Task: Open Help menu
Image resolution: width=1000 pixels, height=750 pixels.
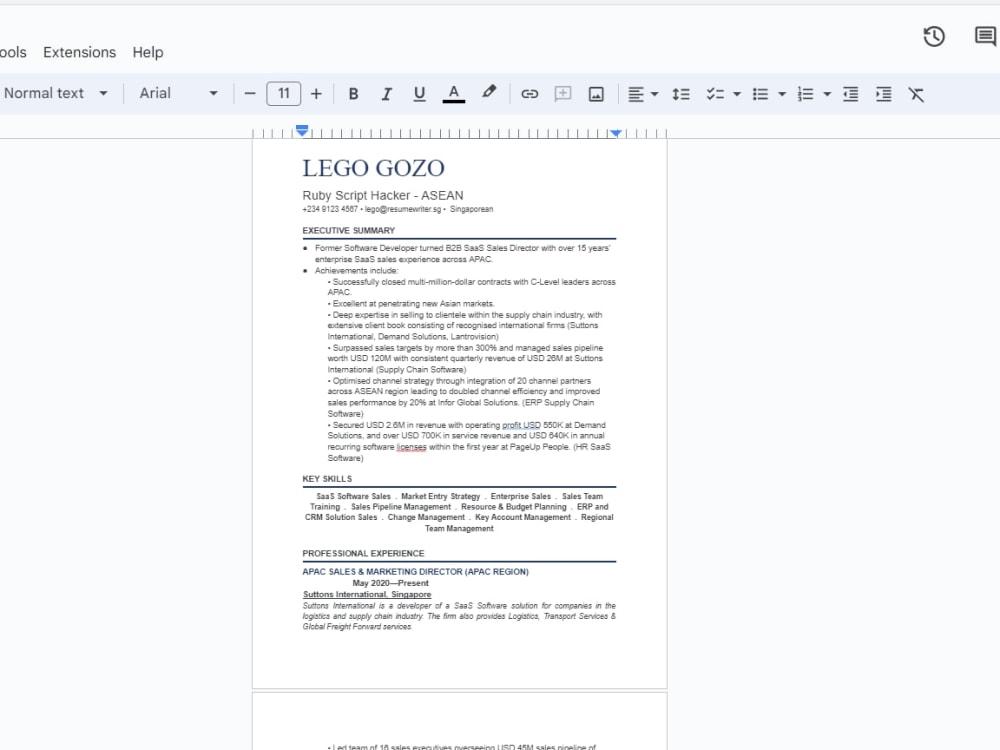Action: (x=148, y=52)
